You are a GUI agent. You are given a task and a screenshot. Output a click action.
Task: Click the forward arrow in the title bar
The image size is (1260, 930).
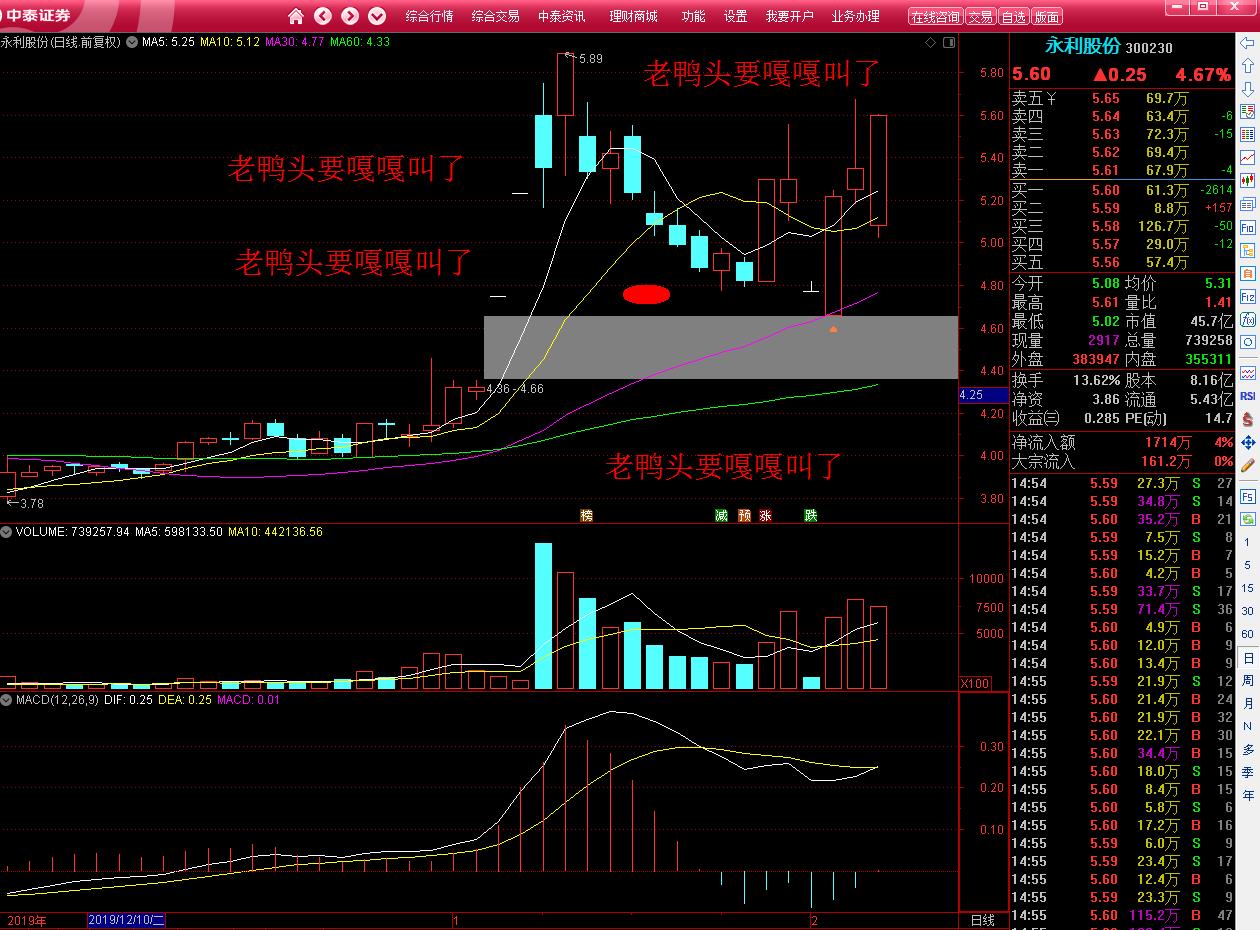coord(350,16)
